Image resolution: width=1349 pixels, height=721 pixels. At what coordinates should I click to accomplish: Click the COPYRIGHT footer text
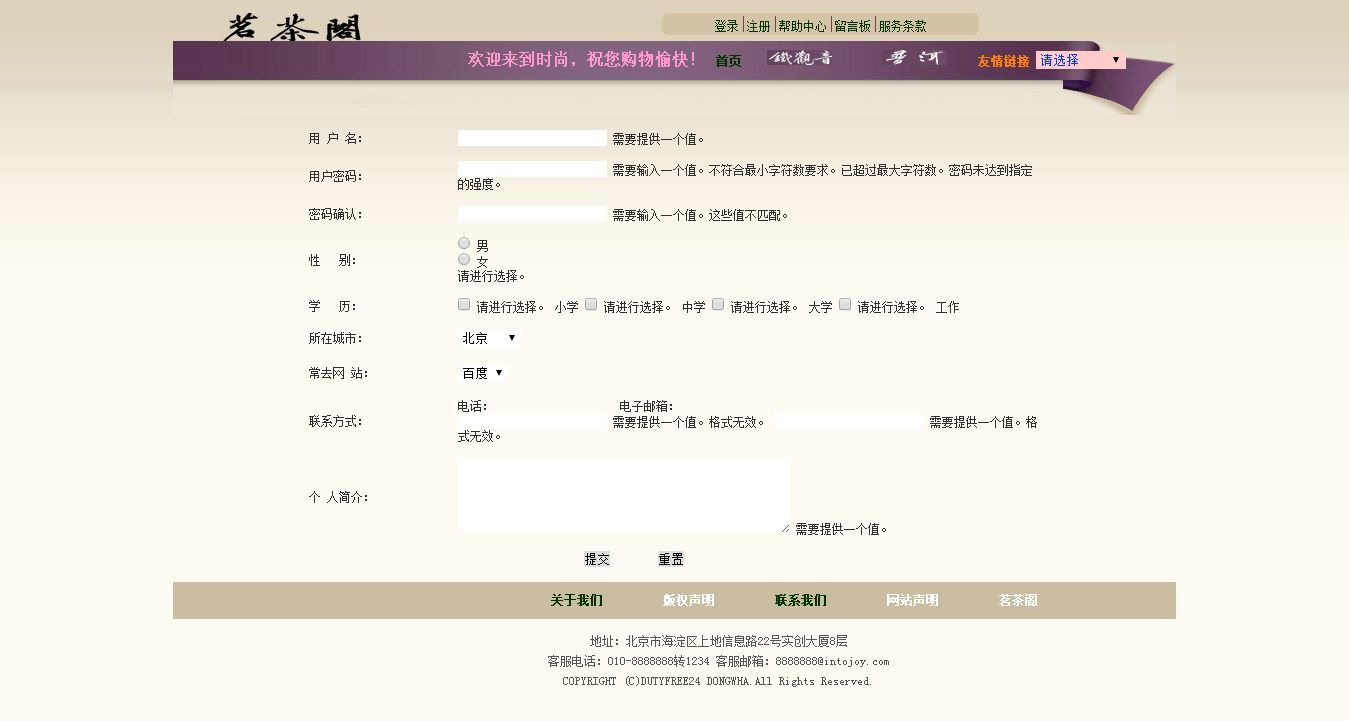tap(717, 681)
